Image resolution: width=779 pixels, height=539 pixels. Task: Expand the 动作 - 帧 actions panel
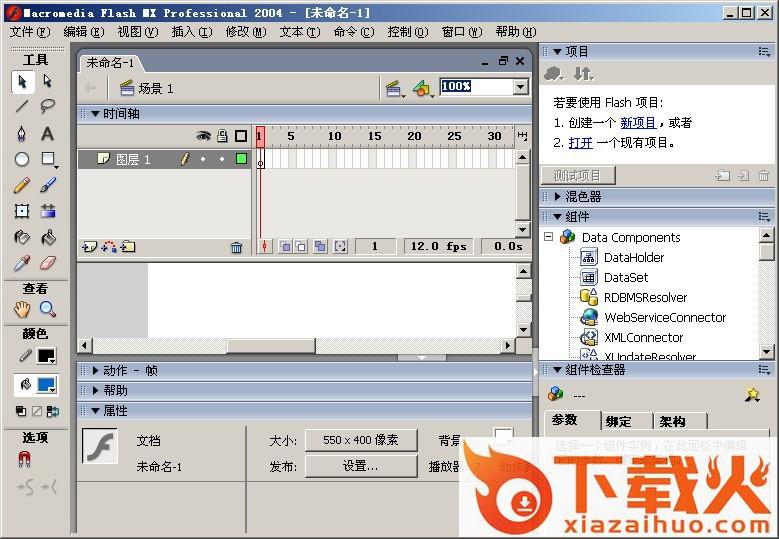pyautogui.click(x=95, y=370)
